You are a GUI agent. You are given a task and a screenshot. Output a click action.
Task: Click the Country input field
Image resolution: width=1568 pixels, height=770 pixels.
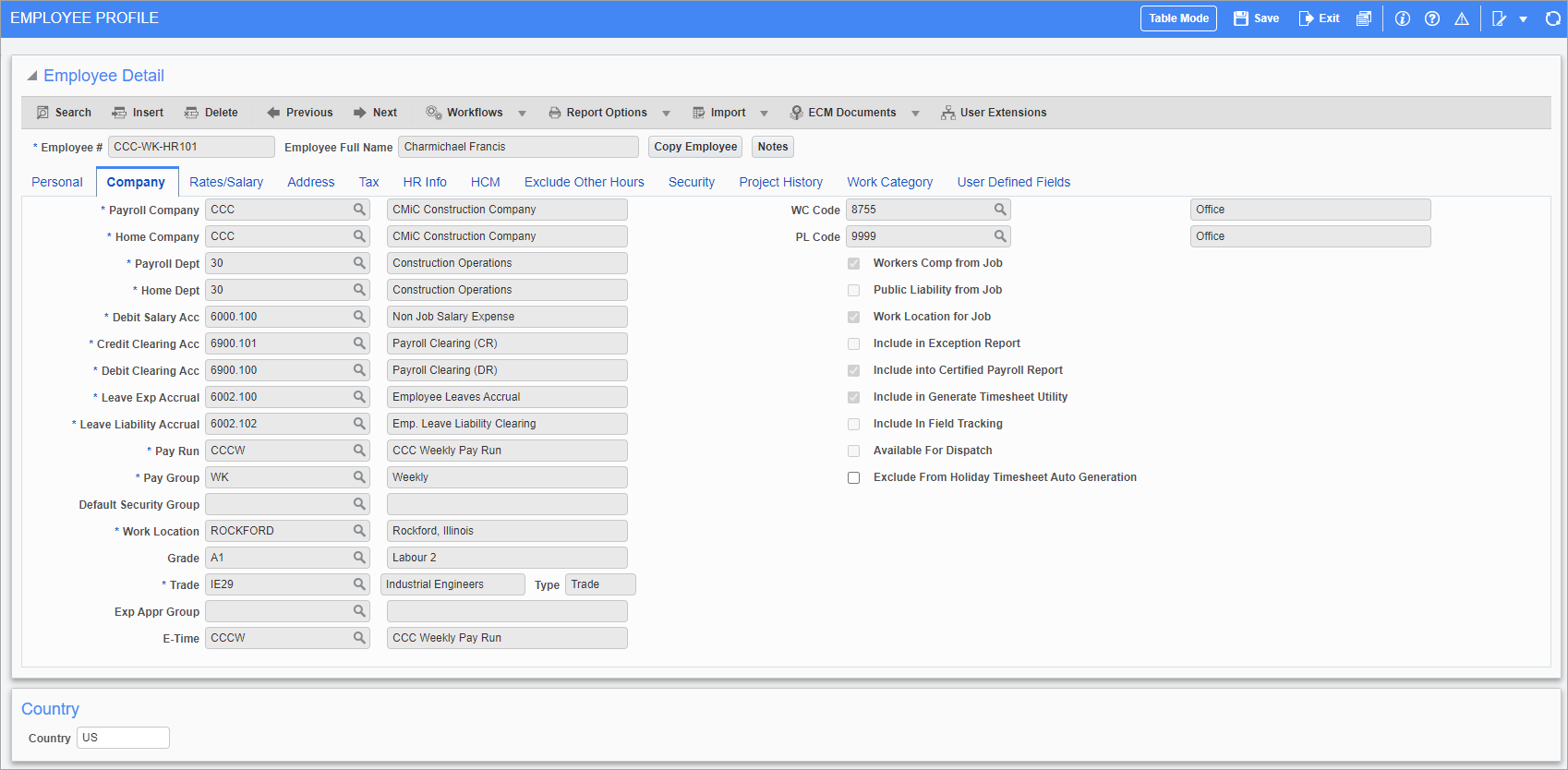point(124,738)
